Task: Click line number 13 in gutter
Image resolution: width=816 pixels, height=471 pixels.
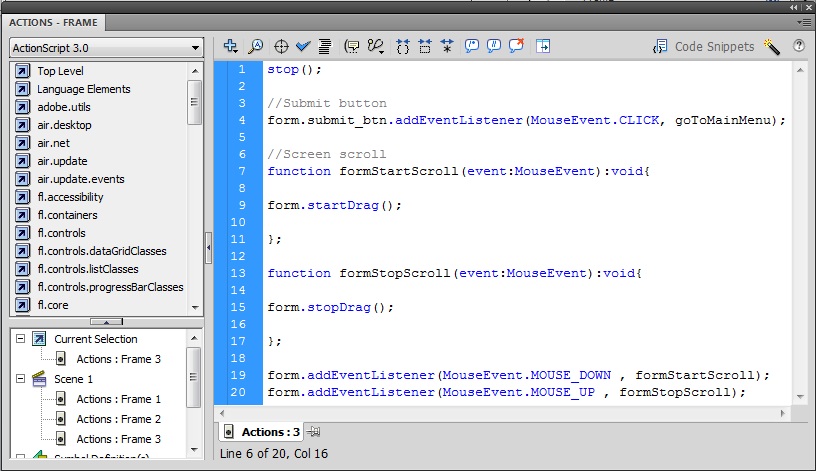Action: click(x=238, y=273)
